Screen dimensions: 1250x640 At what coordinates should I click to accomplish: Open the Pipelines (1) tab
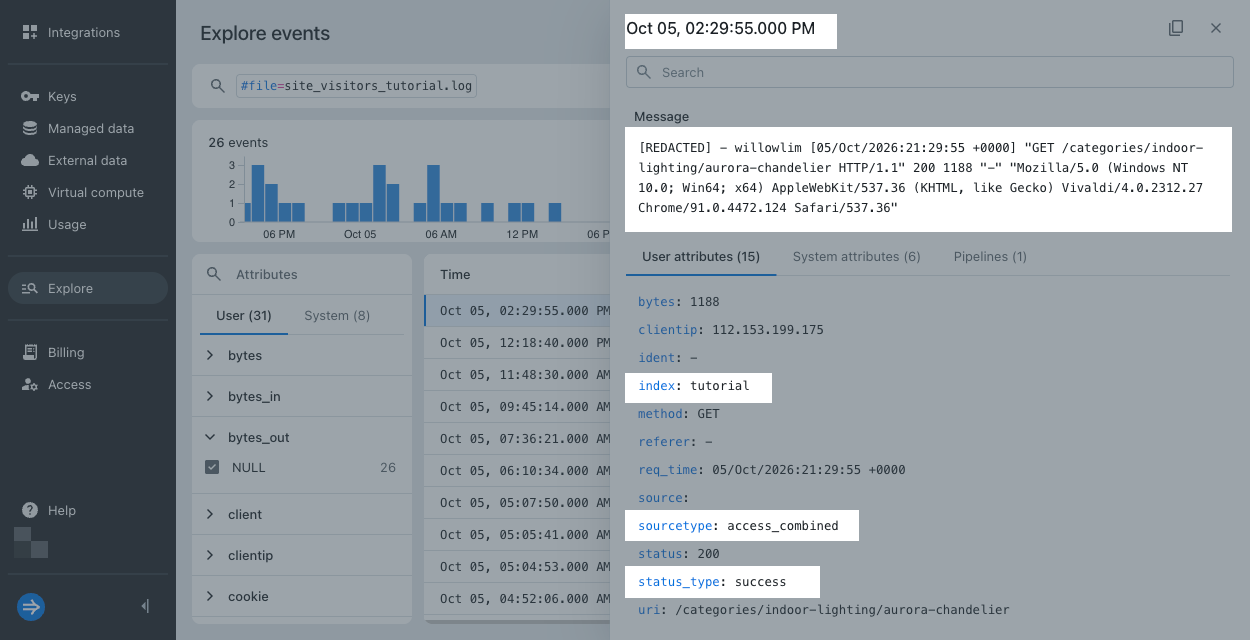(990, 256)
